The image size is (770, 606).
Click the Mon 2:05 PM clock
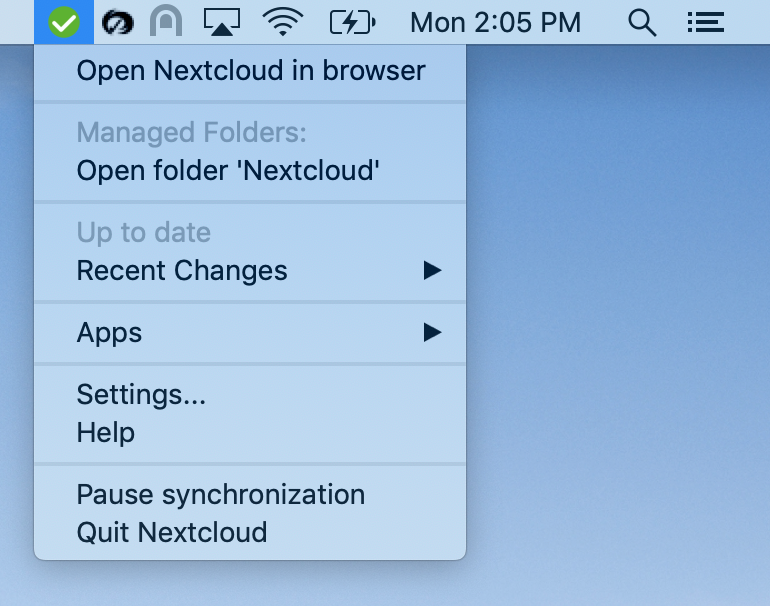coord(495,22)
